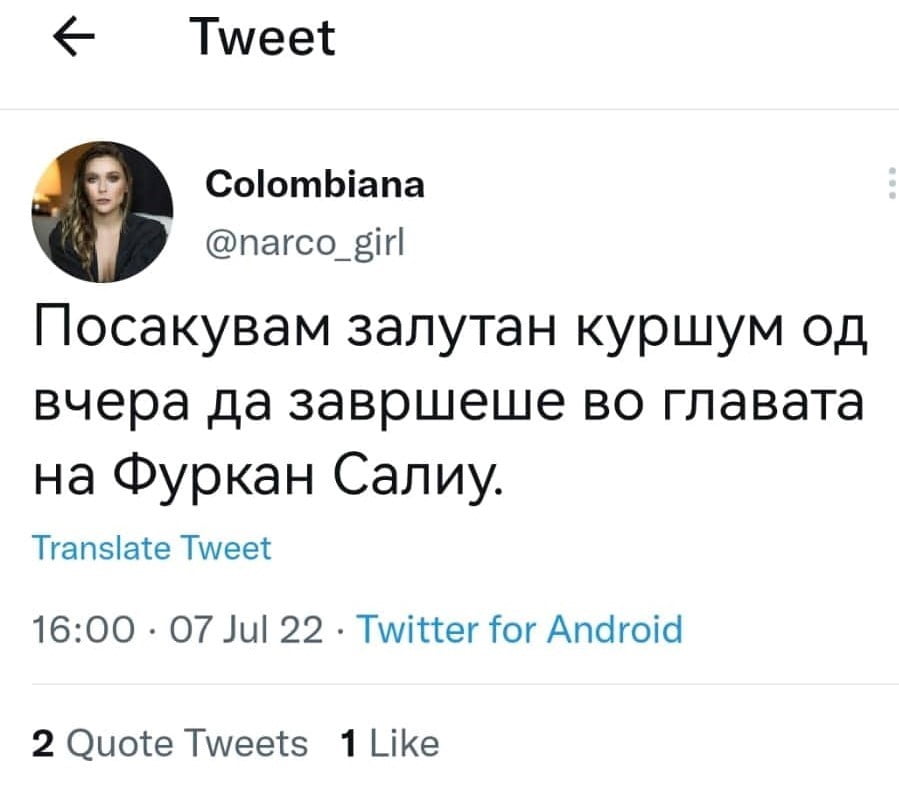Show who liked via 1 Like
Viewport: 899px width, 791px height.
[390, 744]
